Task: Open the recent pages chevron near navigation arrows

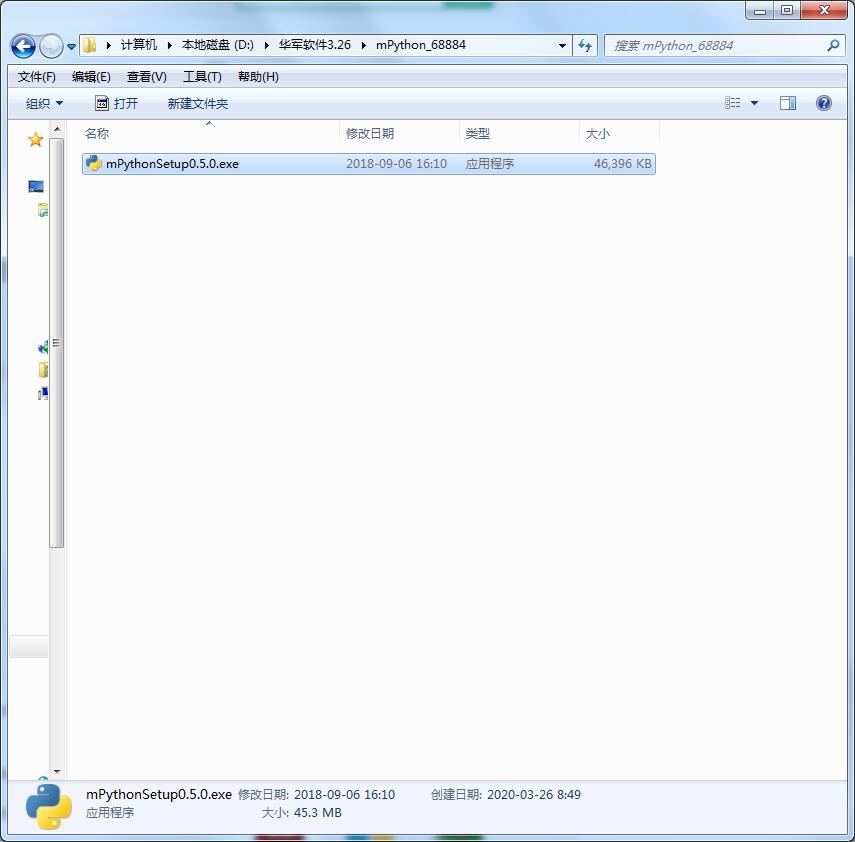Action: point(70,46)
